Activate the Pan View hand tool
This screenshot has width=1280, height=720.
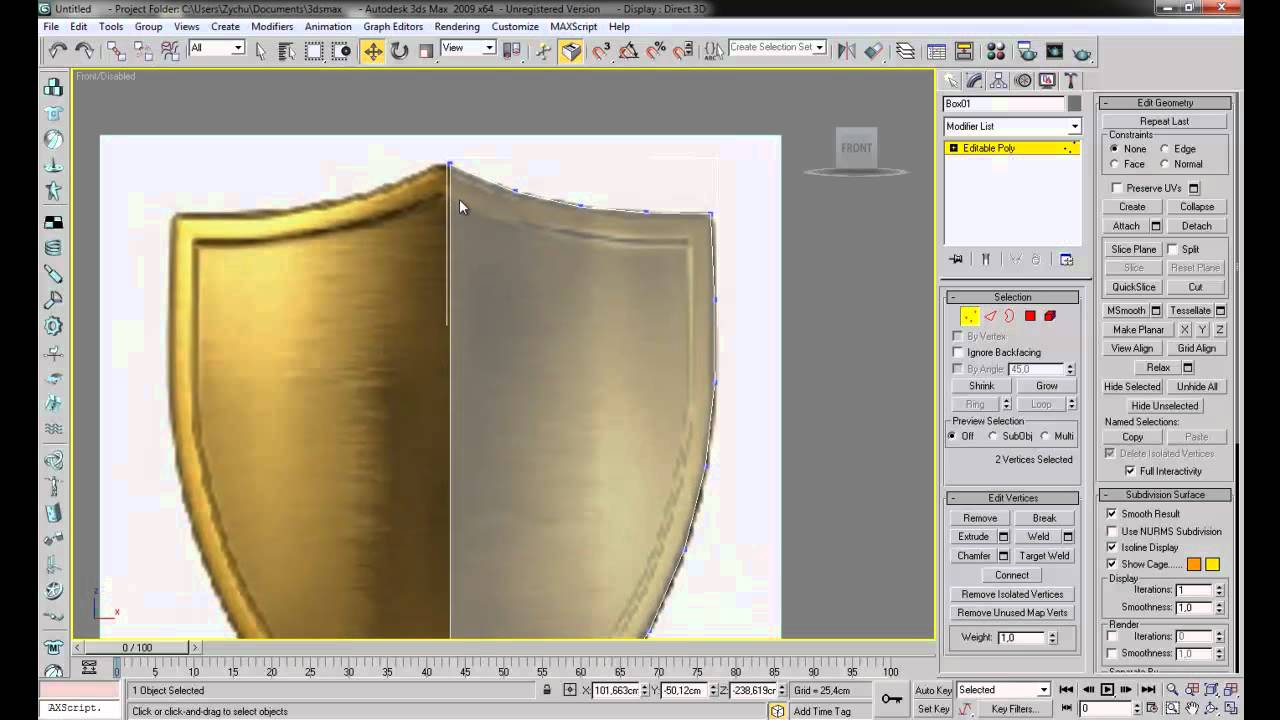[1191, 708]
